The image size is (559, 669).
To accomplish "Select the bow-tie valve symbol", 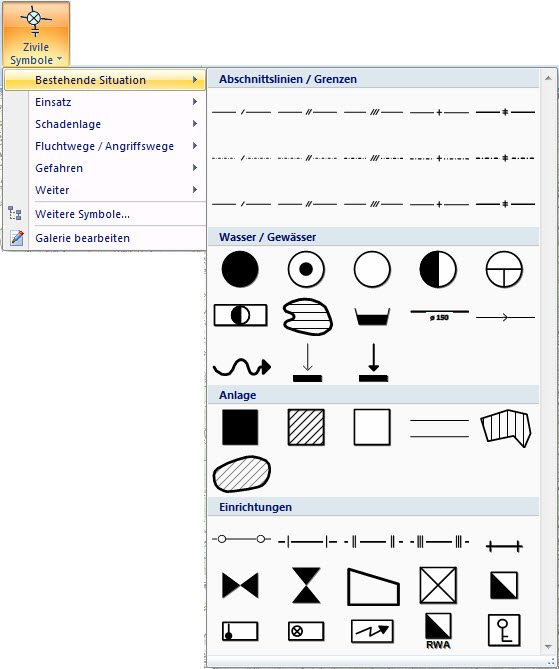I will click(x=240, y=585).
